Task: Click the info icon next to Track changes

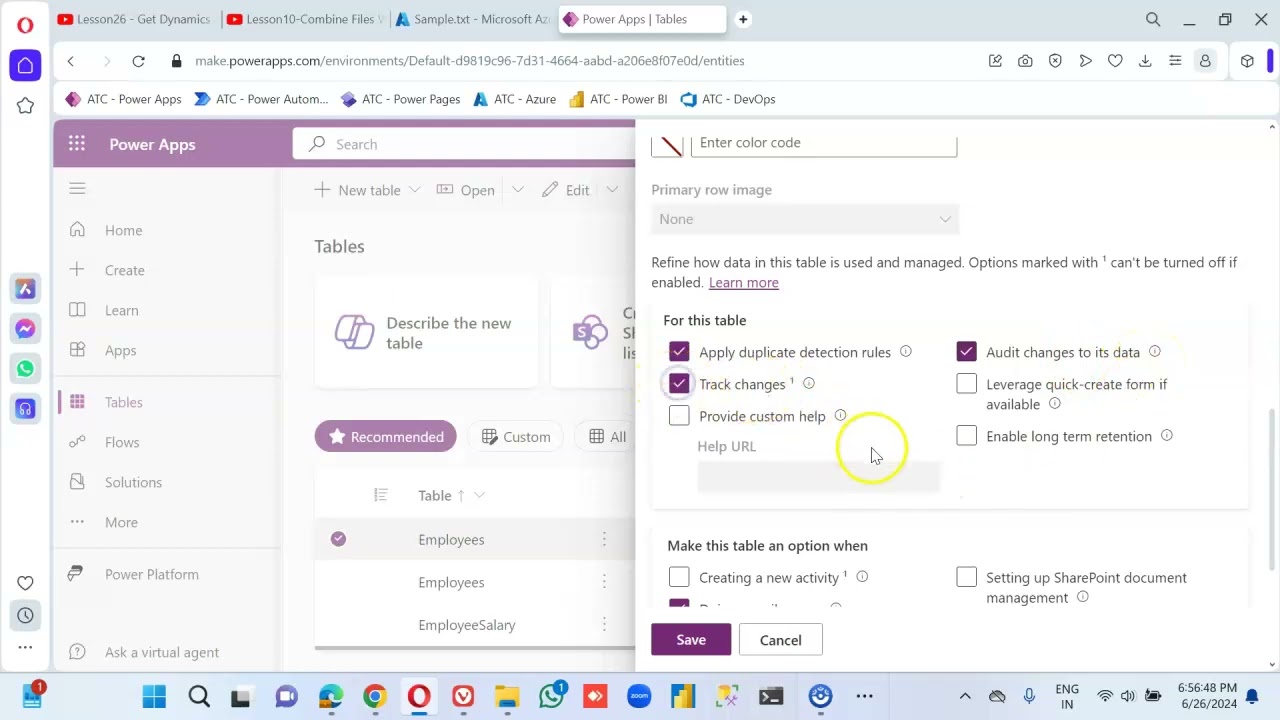Action: coord(809,383)
